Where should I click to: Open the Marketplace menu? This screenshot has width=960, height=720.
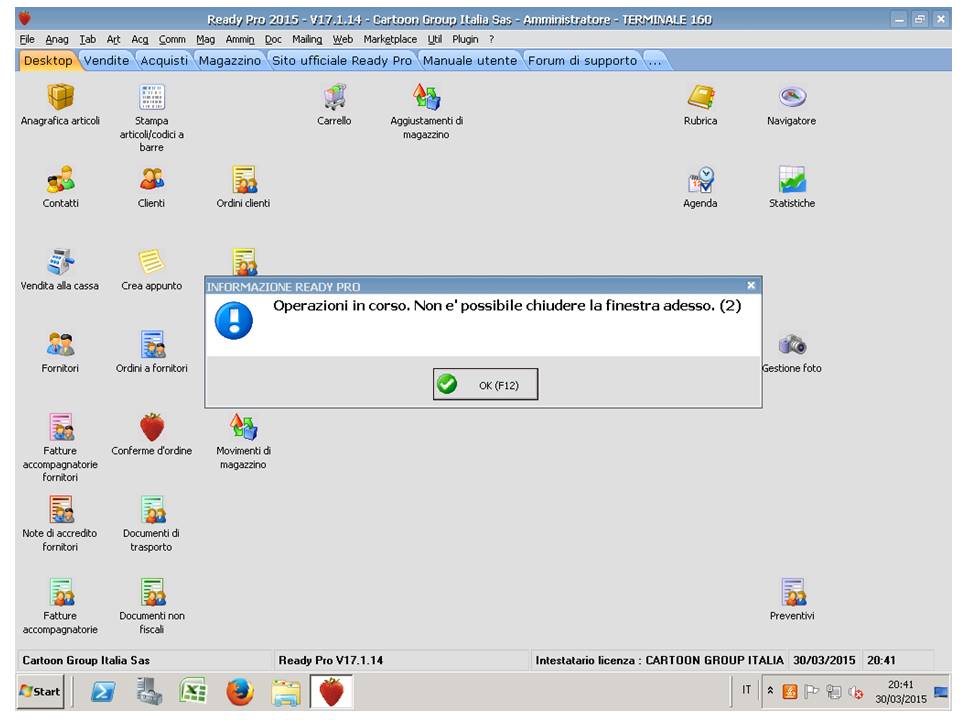(390, 39)
